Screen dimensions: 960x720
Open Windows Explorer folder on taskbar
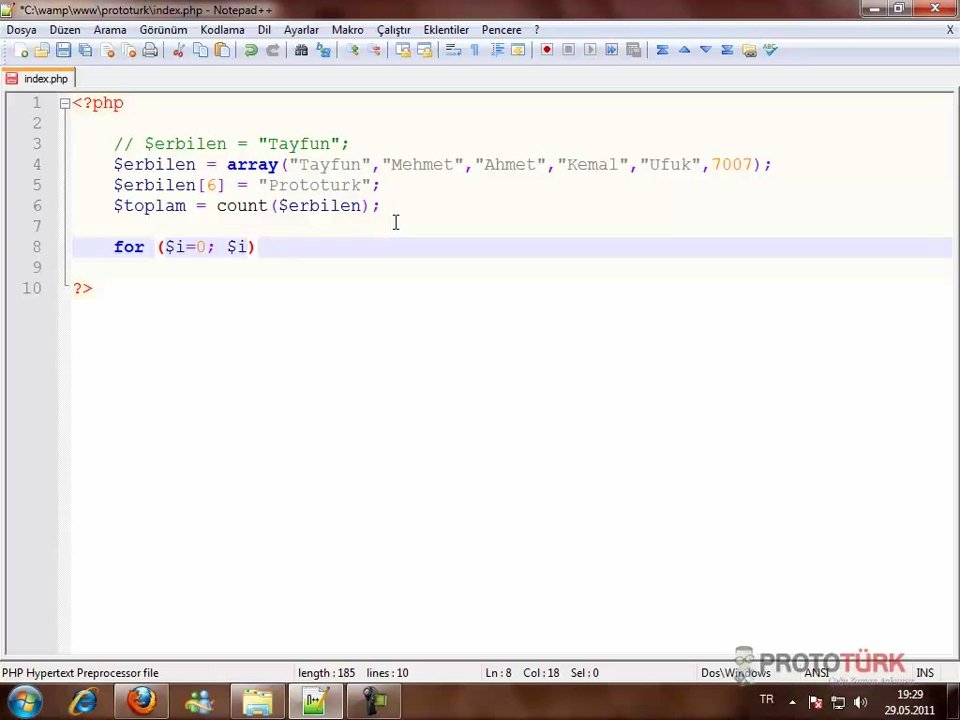pos(258,702)
